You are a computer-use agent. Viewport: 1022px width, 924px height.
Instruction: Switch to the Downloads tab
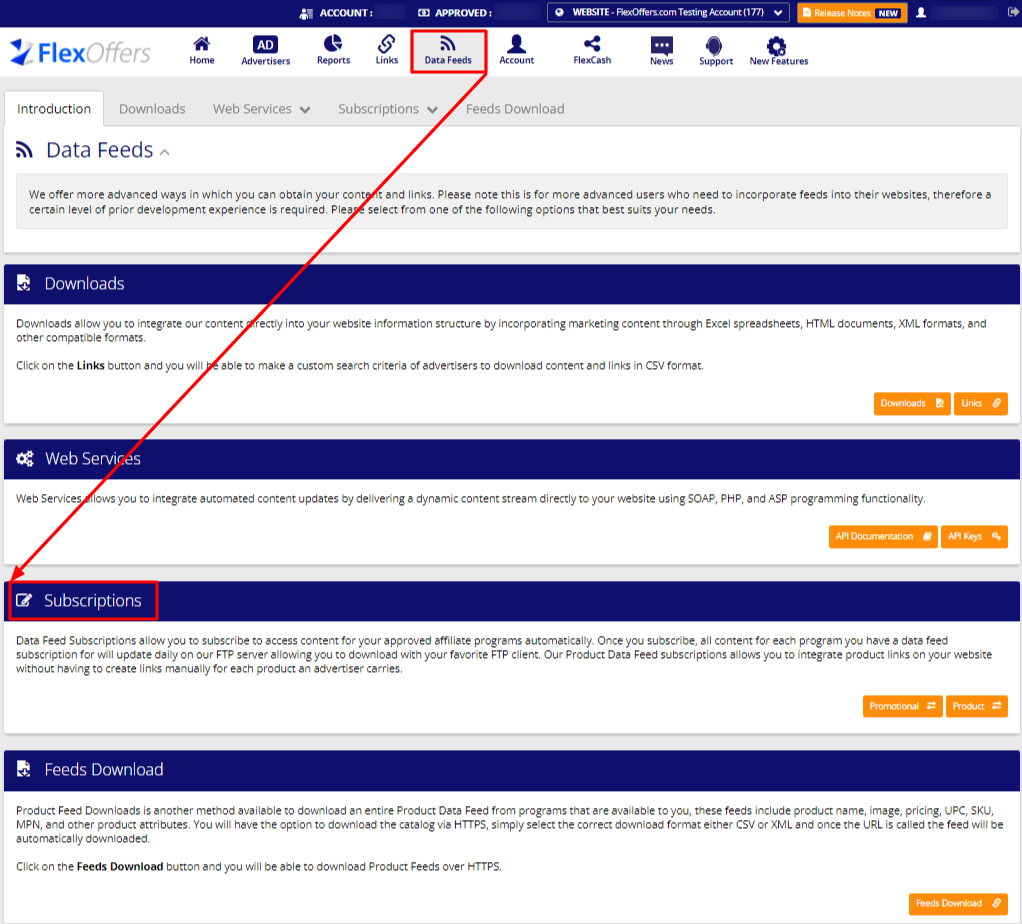[152, 109]
